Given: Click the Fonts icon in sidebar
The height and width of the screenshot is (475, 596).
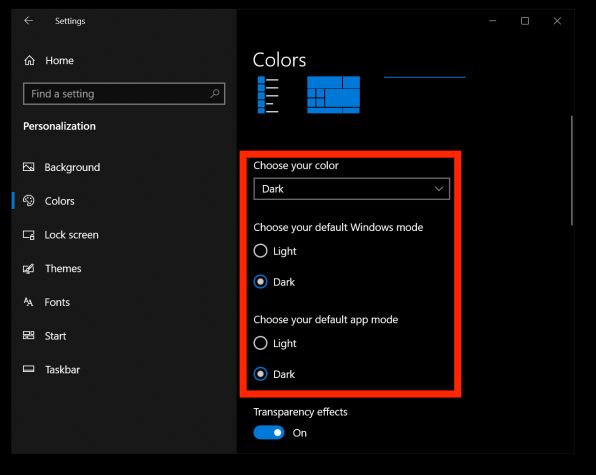Looking at the screenshot, I should (x=29, y=302).
